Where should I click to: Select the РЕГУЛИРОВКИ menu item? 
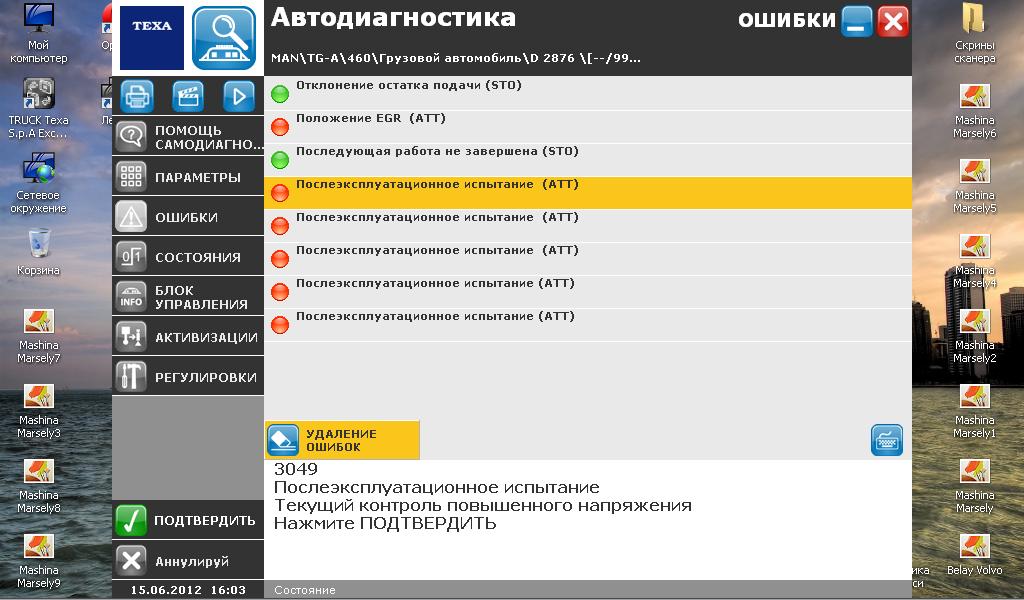188,377
